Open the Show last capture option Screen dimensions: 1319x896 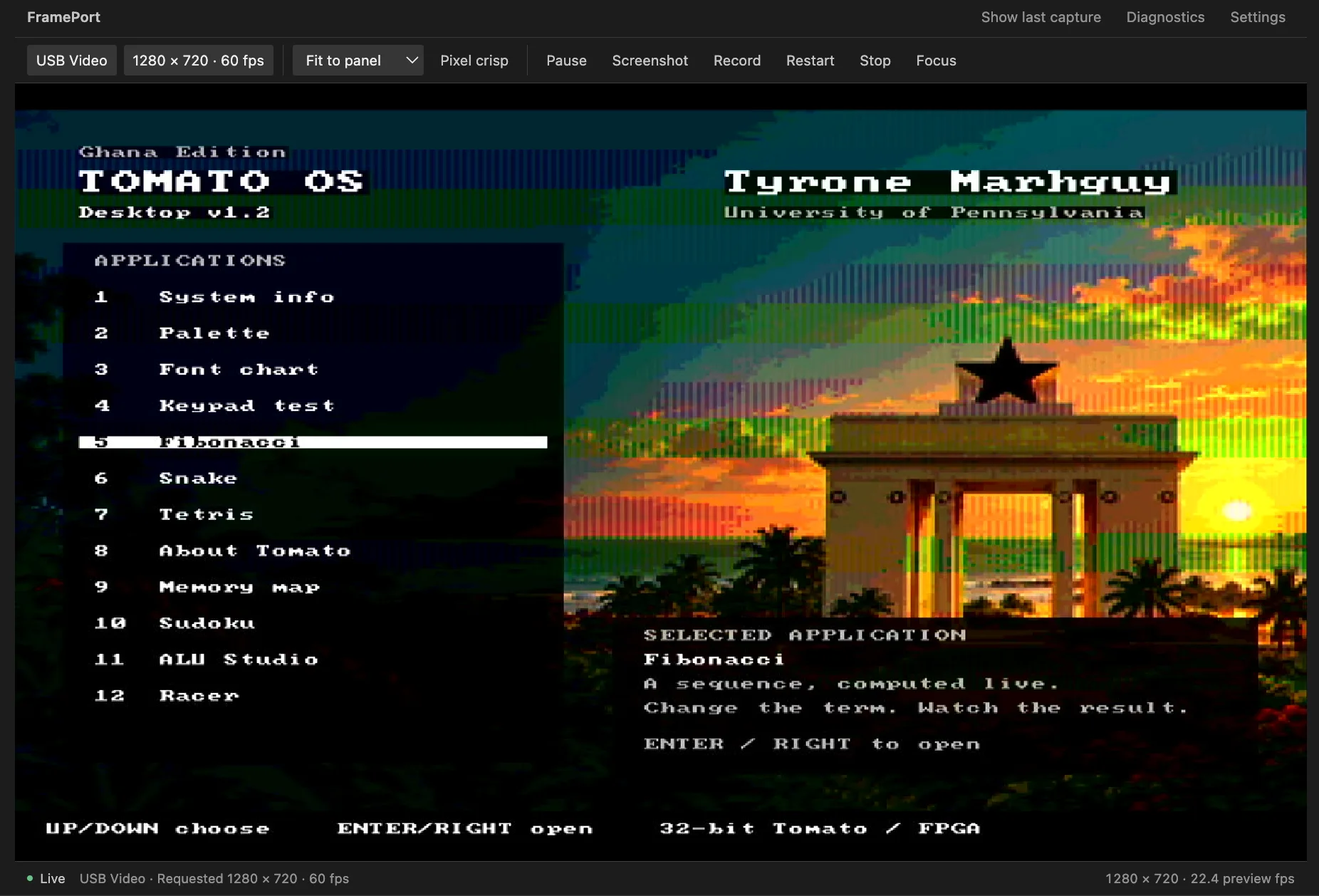pos(1041,17)
